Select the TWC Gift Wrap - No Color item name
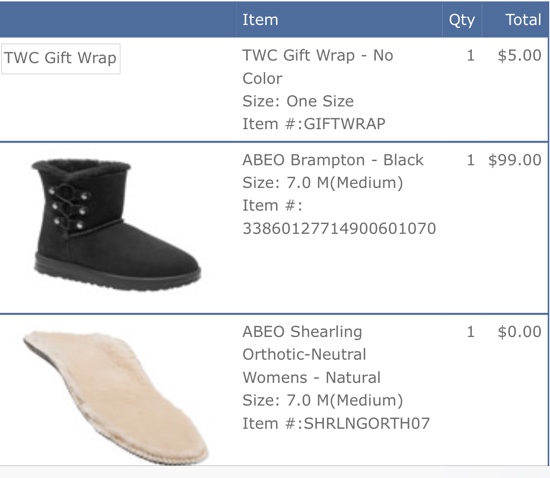 (317, 67)
